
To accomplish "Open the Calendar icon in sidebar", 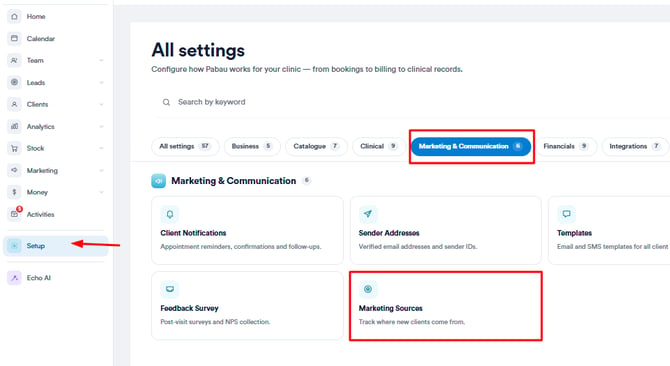I will click(x=14, y=38).
